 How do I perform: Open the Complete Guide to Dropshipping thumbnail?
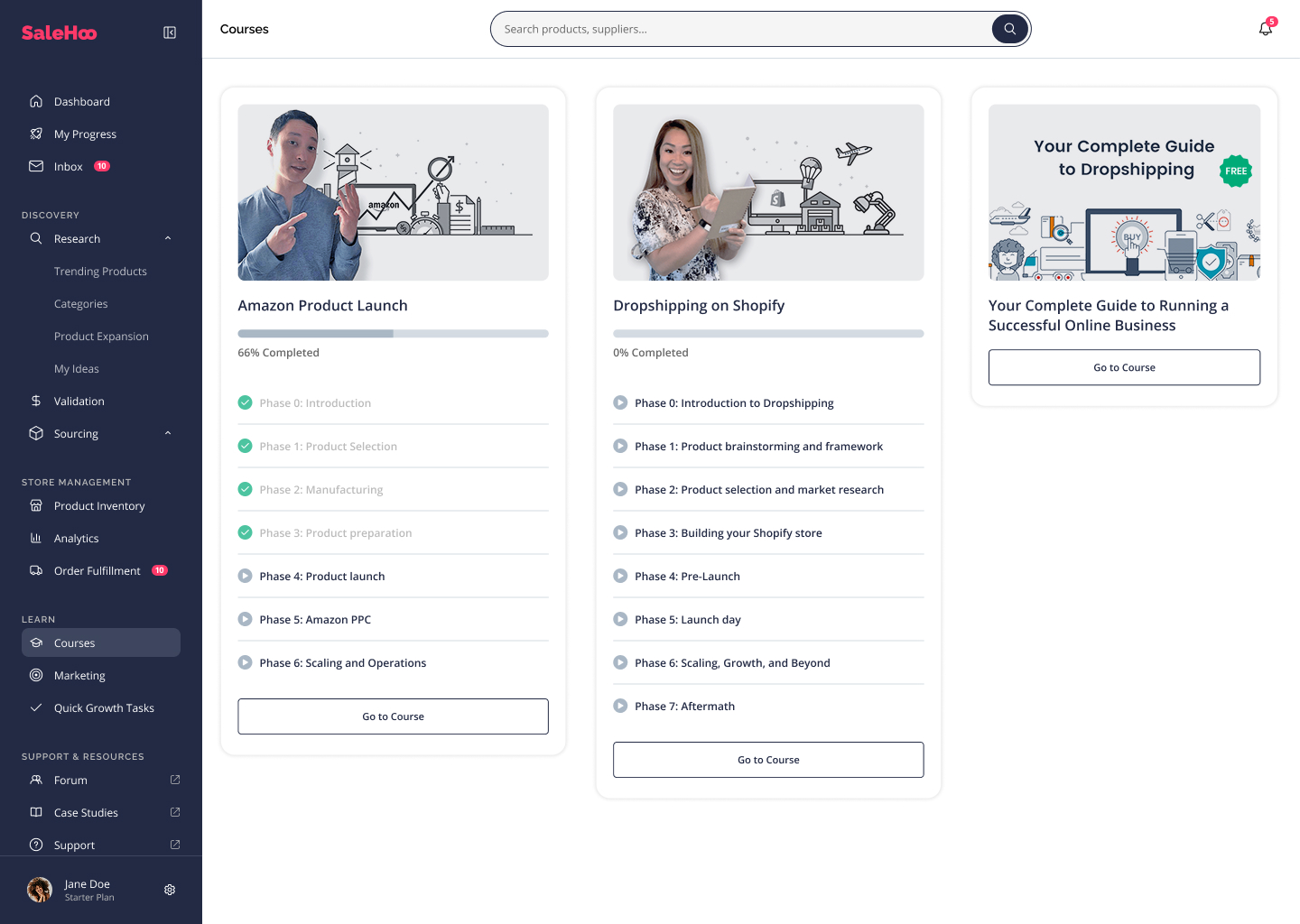click(1124, 192)
